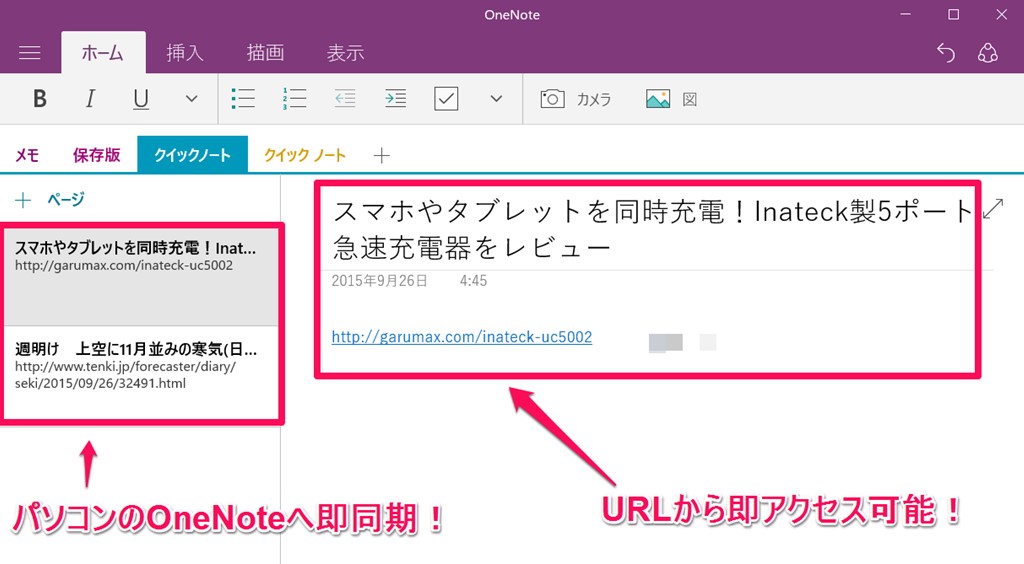1024x564 pixels.
Task: Add a to-do checkbox tag
Action: pos(446,99)
